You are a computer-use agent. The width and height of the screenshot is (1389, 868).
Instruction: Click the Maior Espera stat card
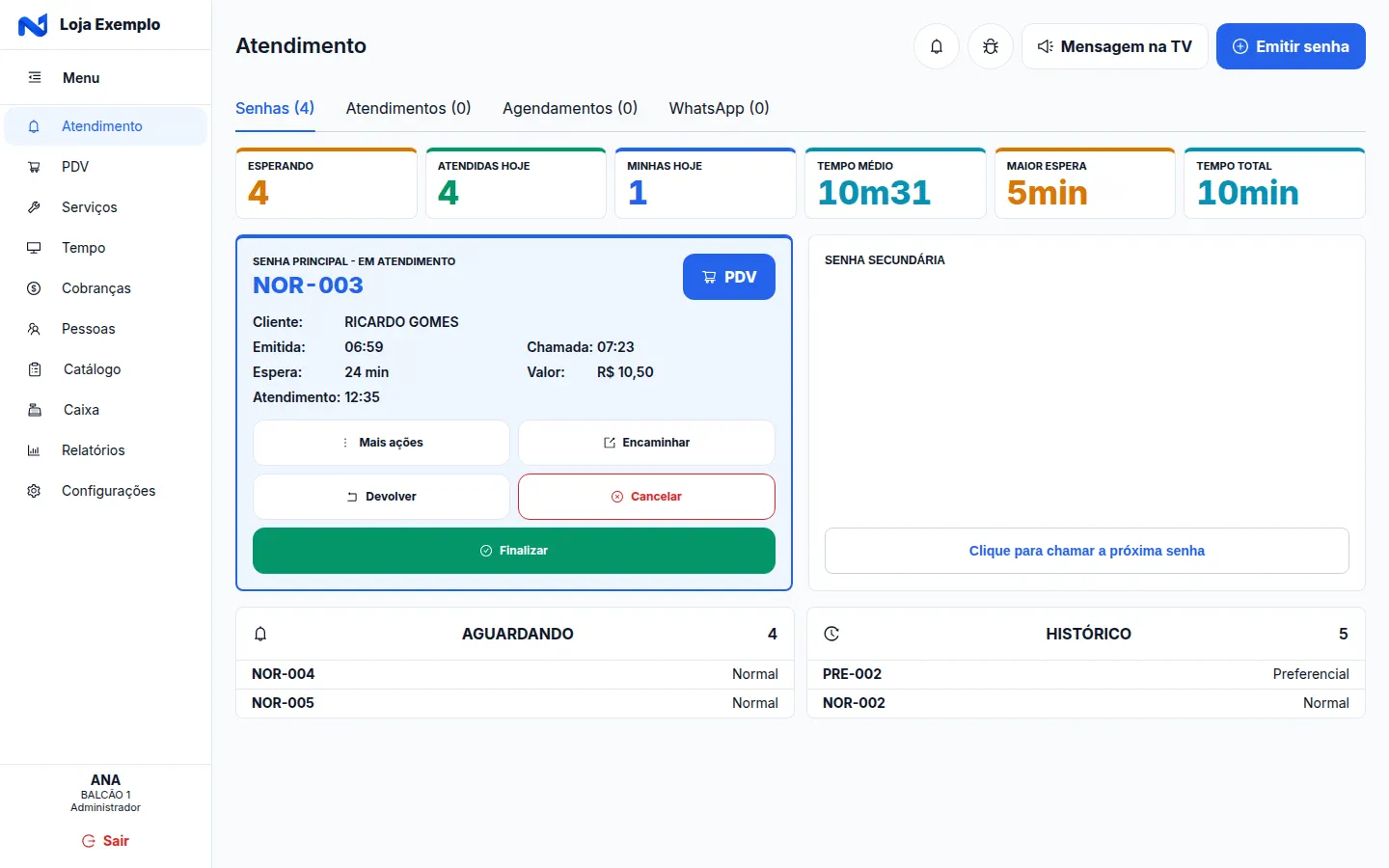[x=1085, y=183]
